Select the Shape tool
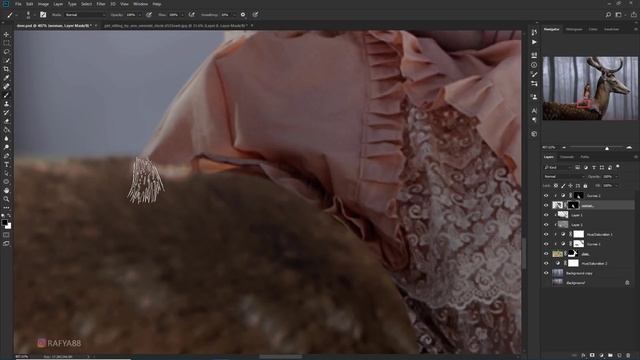Image resolution: width=640 pixels, height=360 pixels. coord(6,182)
